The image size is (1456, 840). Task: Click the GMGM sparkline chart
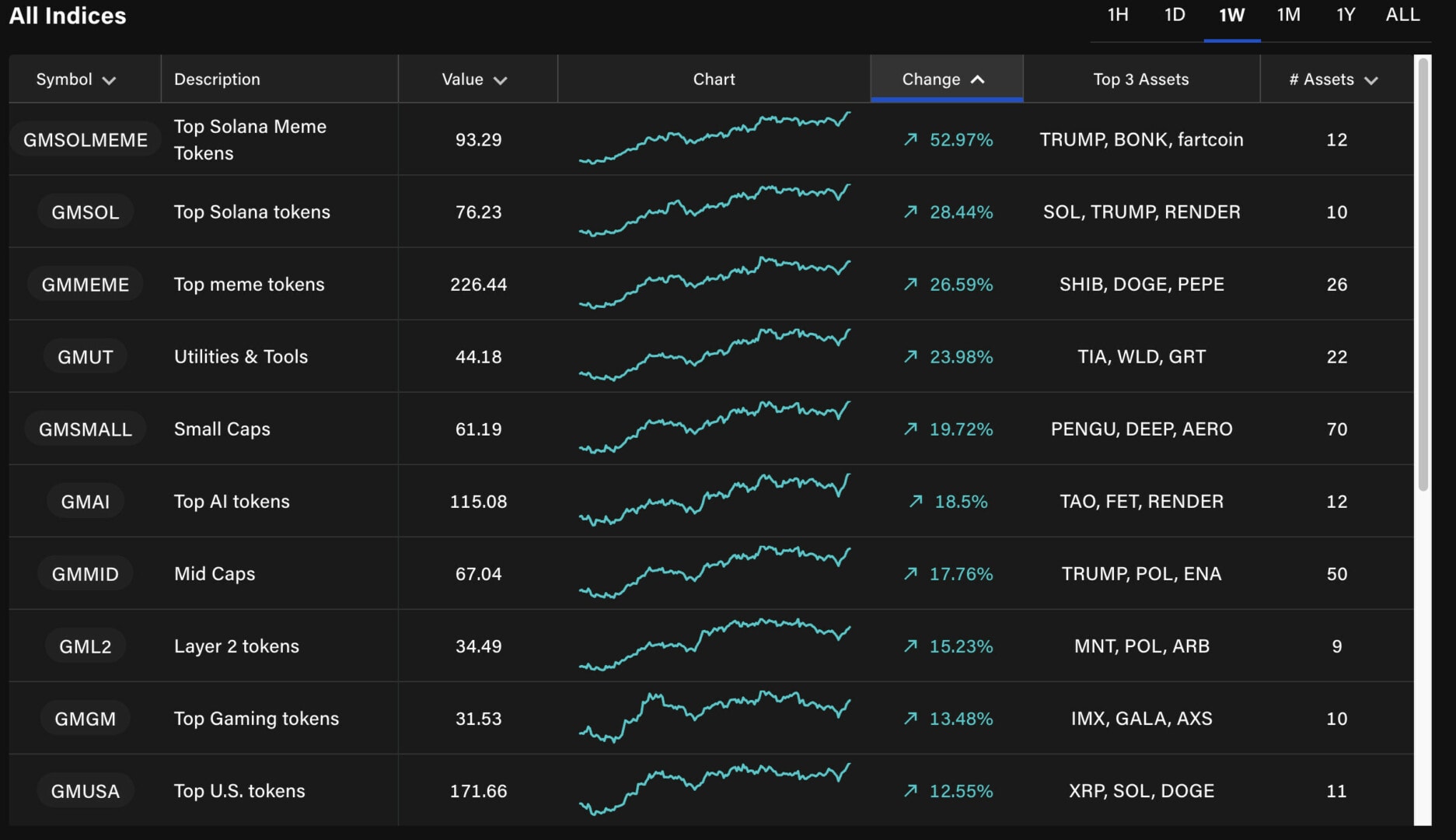pyautogui.click(x=714, y=716)
